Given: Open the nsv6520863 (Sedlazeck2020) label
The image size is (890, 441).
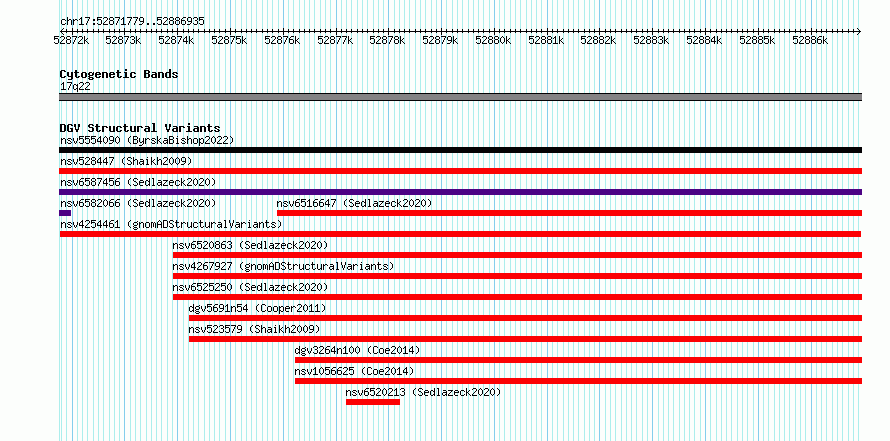Looking at the screenshot, I should coord(250,245).
